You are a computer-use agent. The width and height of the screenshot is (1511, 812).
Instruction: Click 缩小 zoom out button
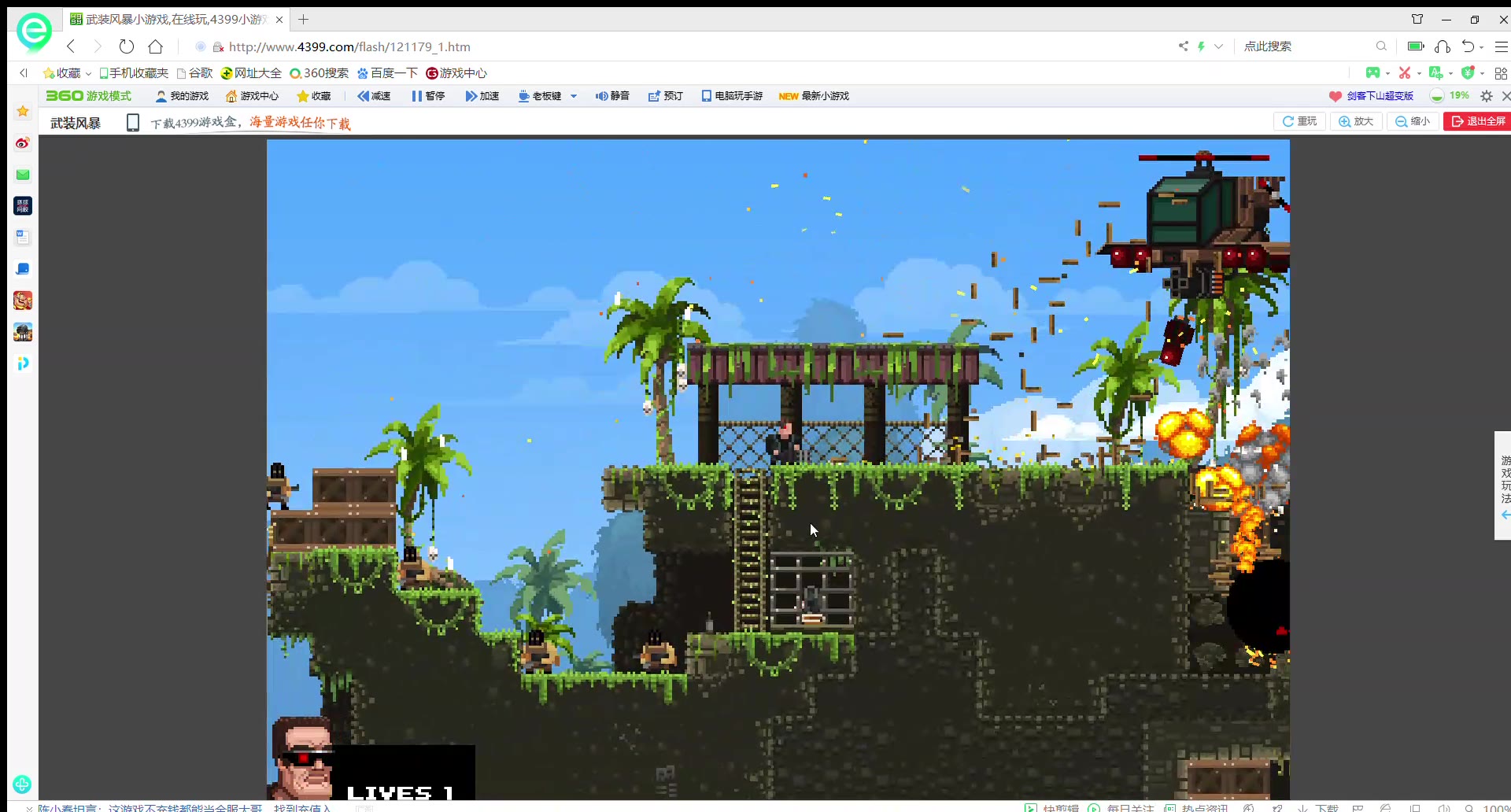coord(1413,121)
